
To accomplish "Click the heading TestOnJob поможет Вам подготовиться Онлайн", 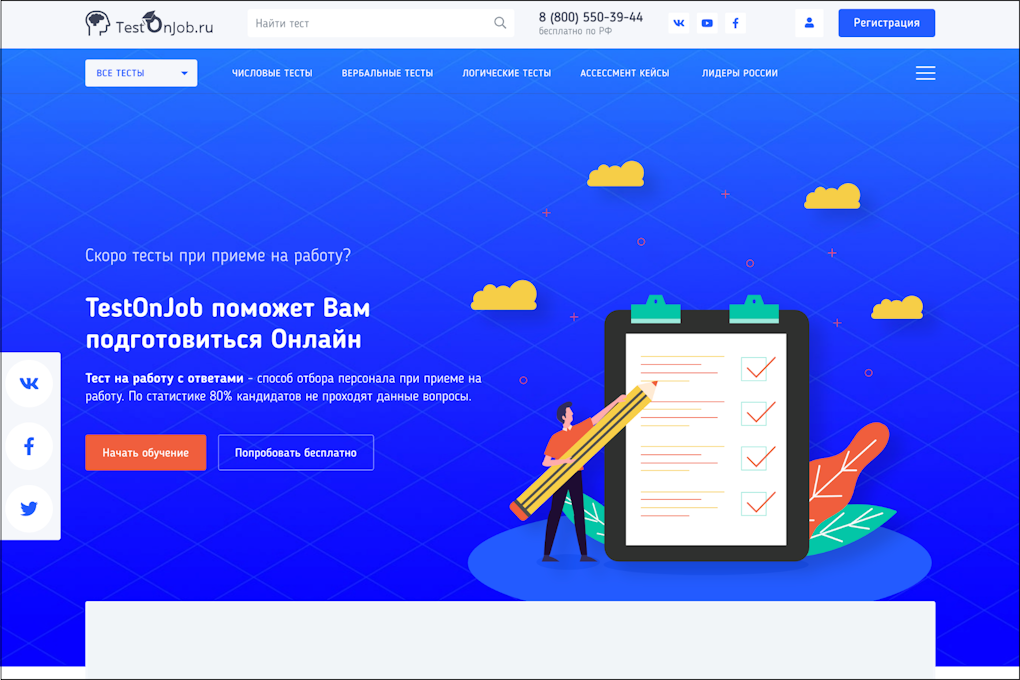I will pyautogui.click(x=228, y=323).
